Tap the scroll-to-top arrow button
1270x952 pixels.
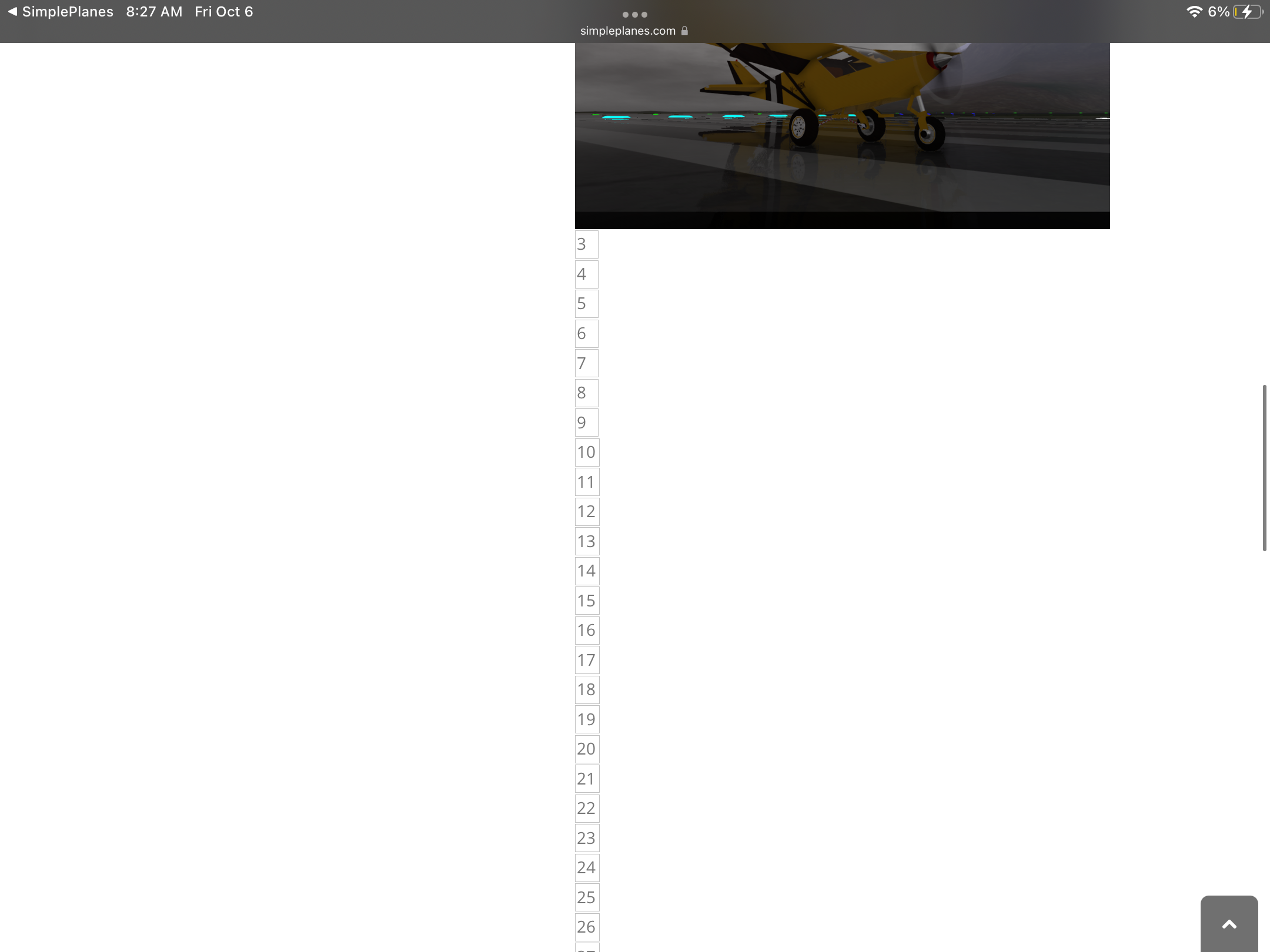point(1229,924)
